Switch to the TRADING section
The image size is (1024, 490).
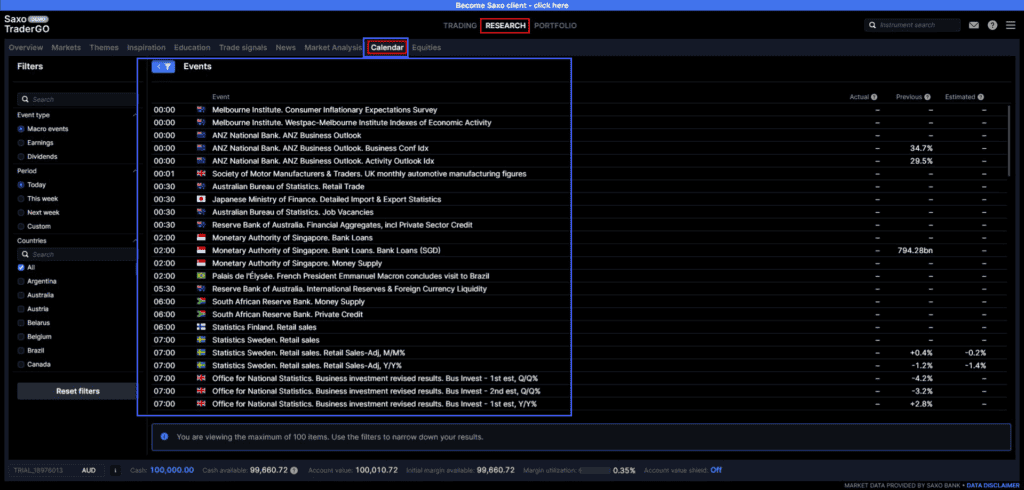tap(460, 25)
